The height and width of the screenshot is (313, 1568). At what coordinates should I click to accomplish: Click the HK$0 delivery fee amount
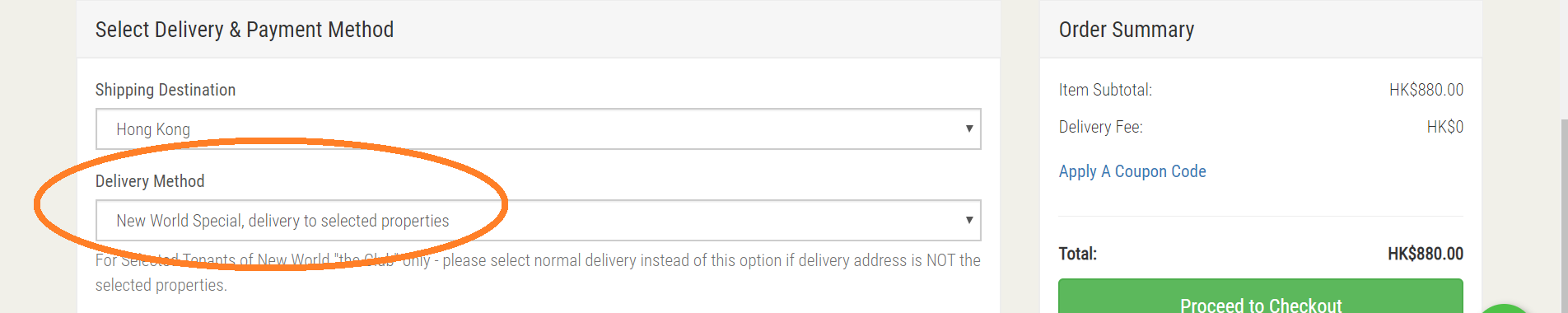pos(1444,127)
